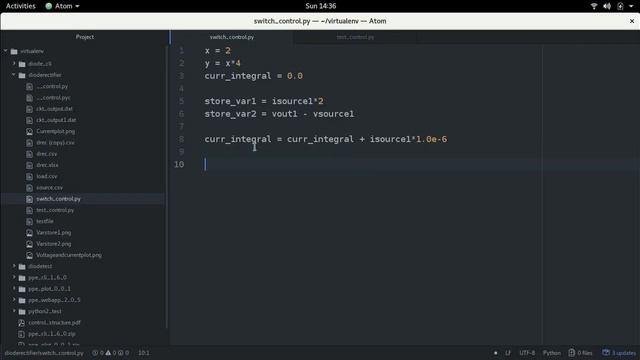Open the Atom application menu in top bar
640x360 pixels.
pos(62,6)
